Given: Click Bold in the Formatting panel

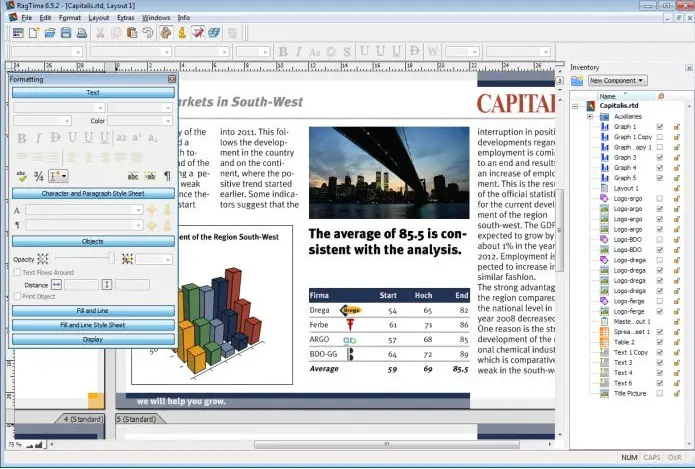Looking at the screenshot, I should [22, 138].
